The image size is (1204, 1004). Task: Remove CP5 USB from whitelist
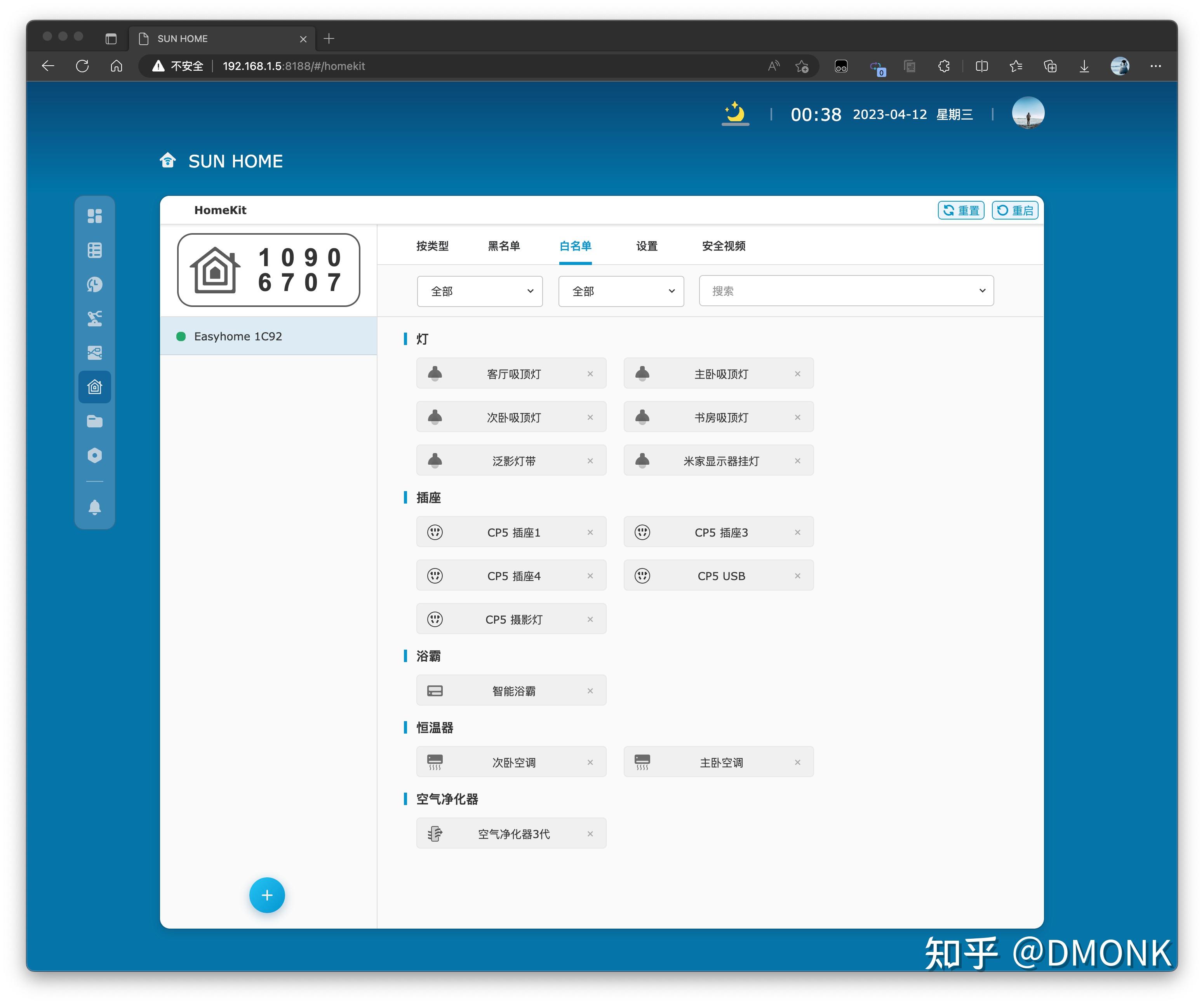(x=797, y=575)
